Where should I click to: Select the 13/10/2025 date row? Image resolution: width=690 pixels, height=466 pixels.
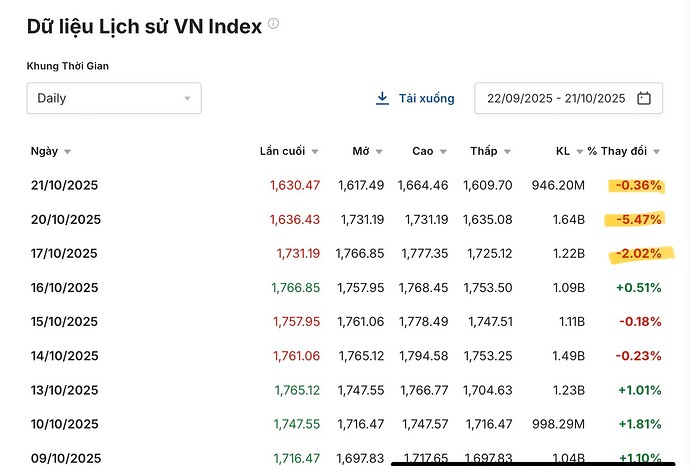pyautogui.click(x=64, y=390)
